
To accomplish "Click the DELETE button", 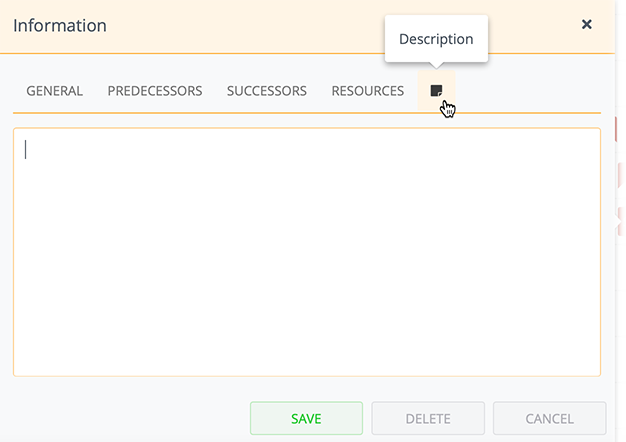I will [428, 418].
